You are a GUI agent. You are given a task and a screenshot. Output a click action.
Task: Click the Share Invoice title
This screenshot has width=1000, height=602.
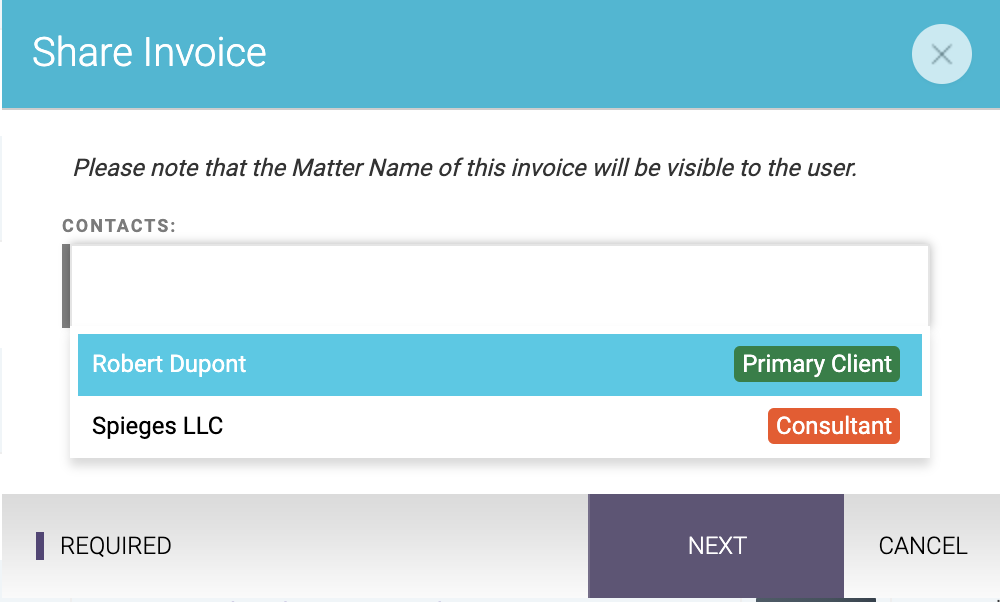[x=149, y=52]
